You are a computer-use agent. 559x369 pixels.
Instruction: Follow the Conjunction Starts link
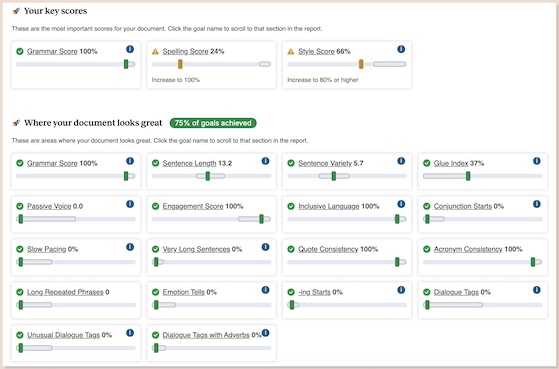click(x=463, y=206)
